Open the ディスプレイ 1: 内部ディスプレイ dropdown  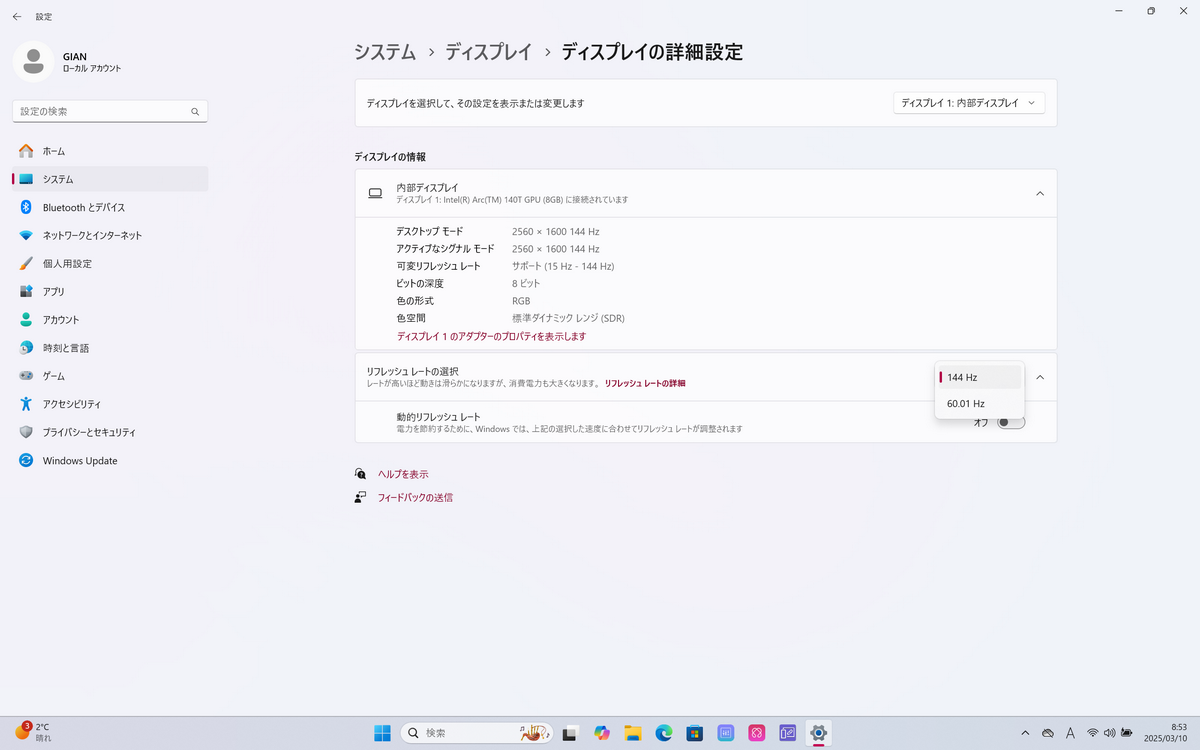coord(968,103)
